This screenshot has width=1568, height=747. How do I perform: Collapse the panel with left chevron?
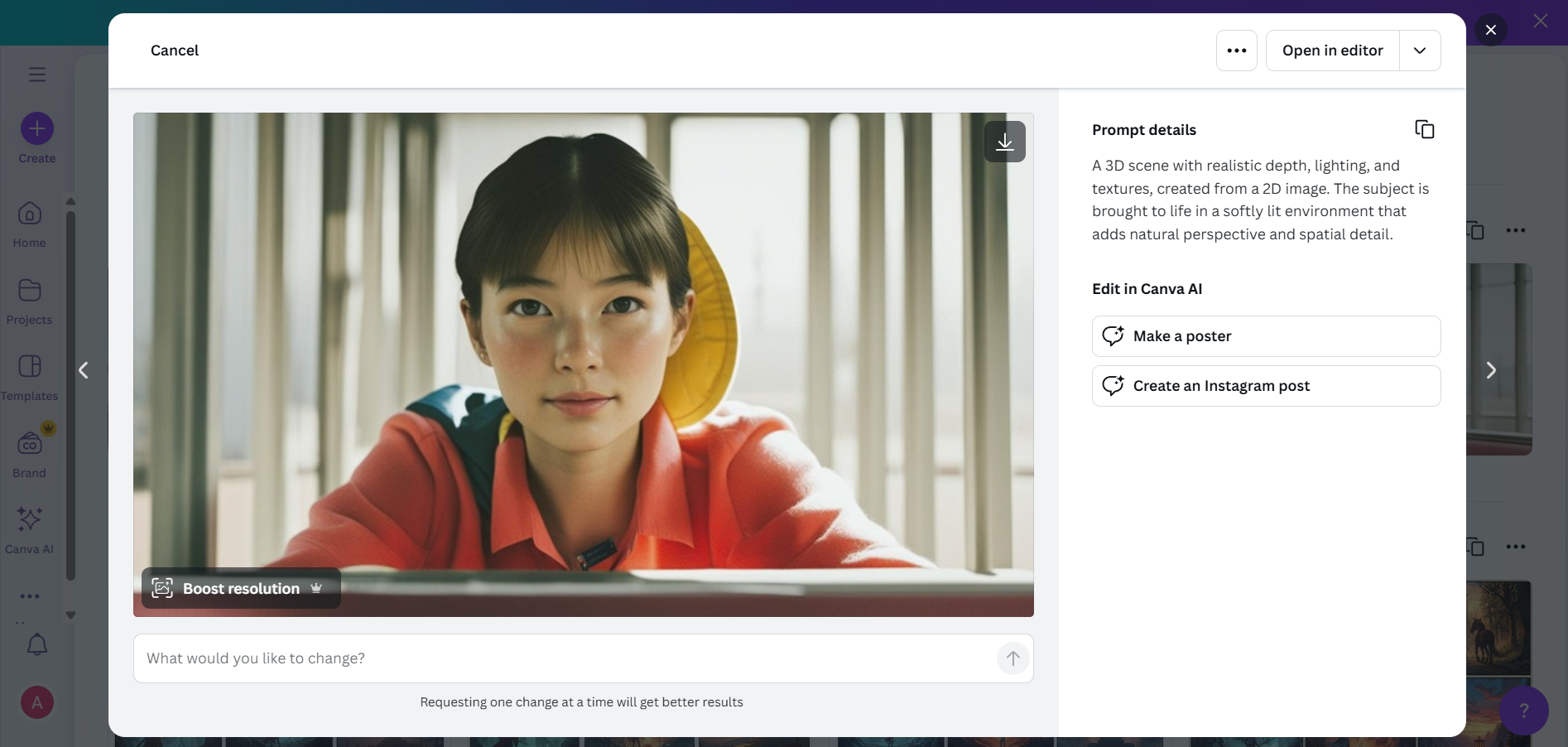(82, 370)
